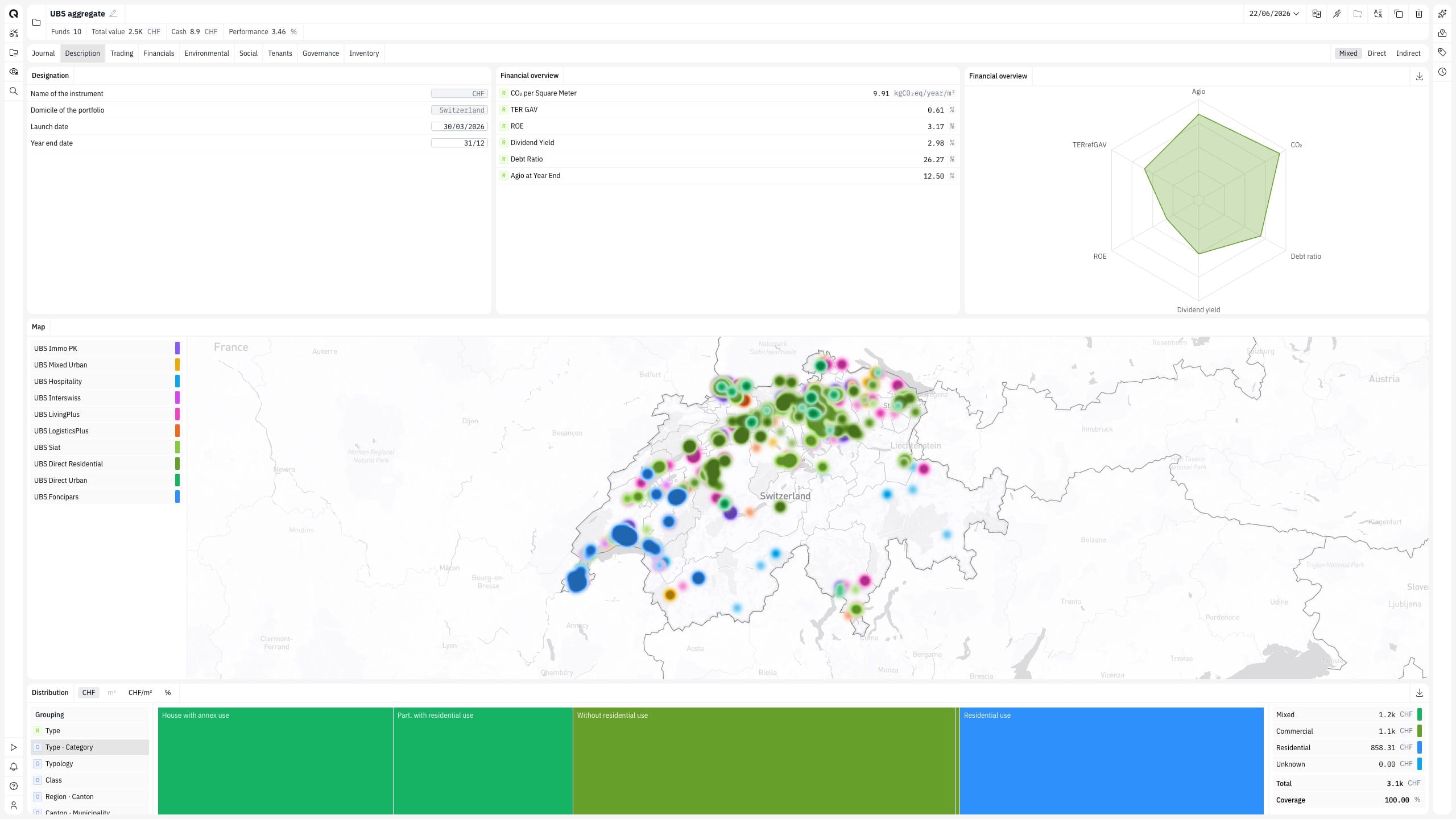Click the Commercial row in distribution legend
This screenshot has width=1456, height=819.
click(x=1348, y=731)
